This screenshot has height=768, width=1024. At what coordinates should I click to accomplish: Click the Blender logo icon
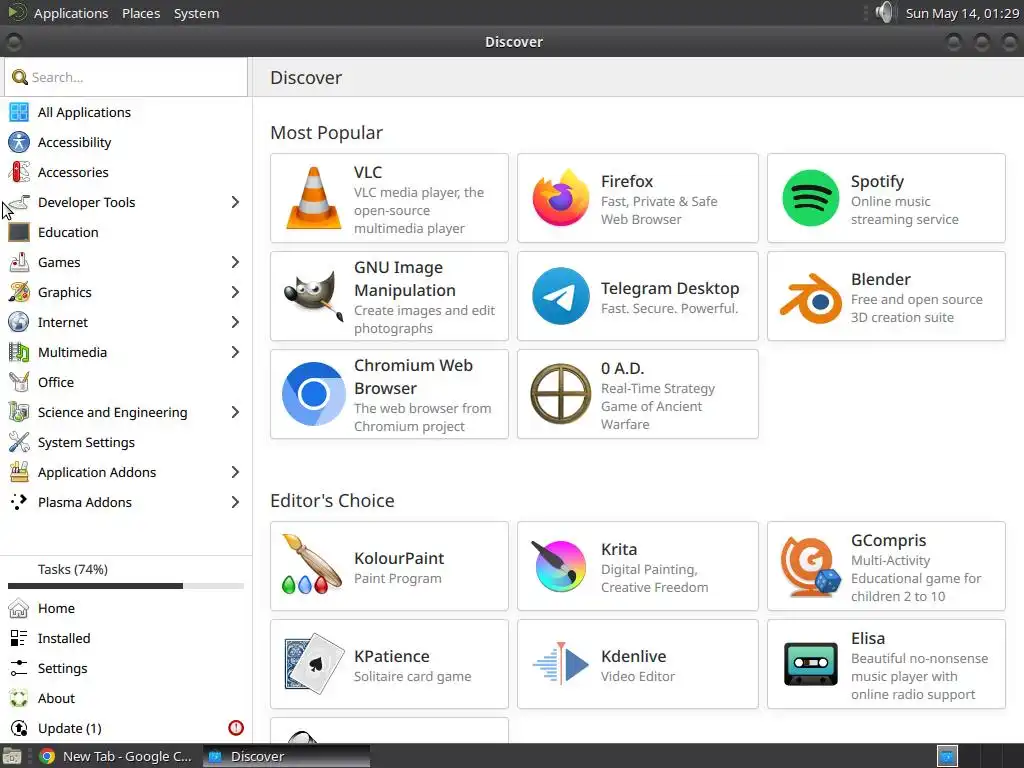coord(810,298)
